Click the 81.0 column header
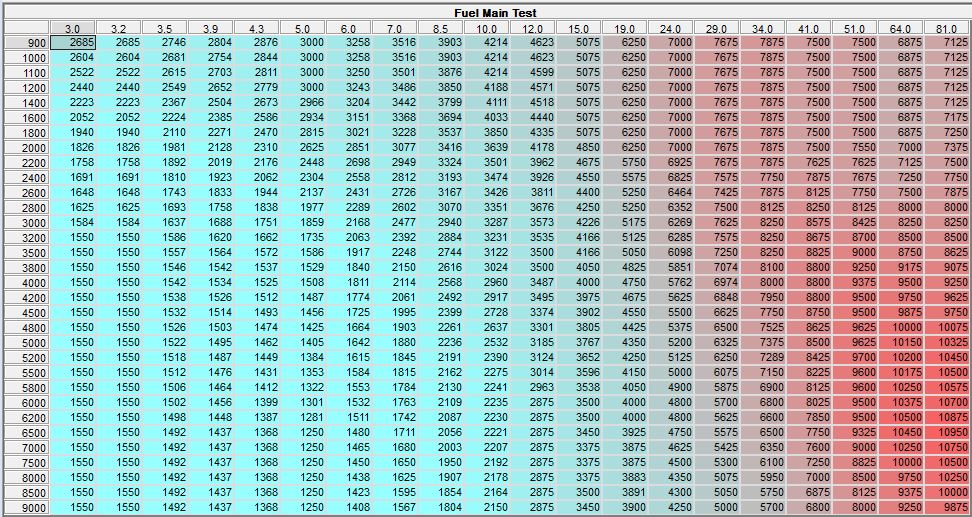972x517 pixels. (948, 28)
